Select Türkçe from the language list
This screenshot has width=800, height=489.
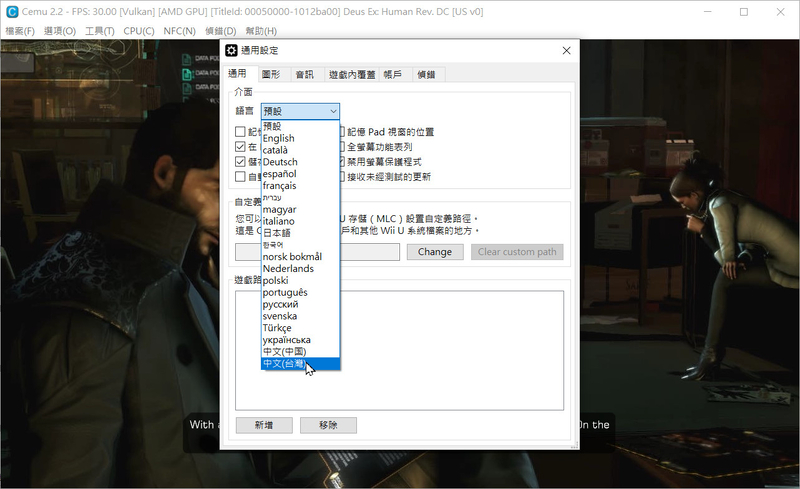tap(300, 328)
